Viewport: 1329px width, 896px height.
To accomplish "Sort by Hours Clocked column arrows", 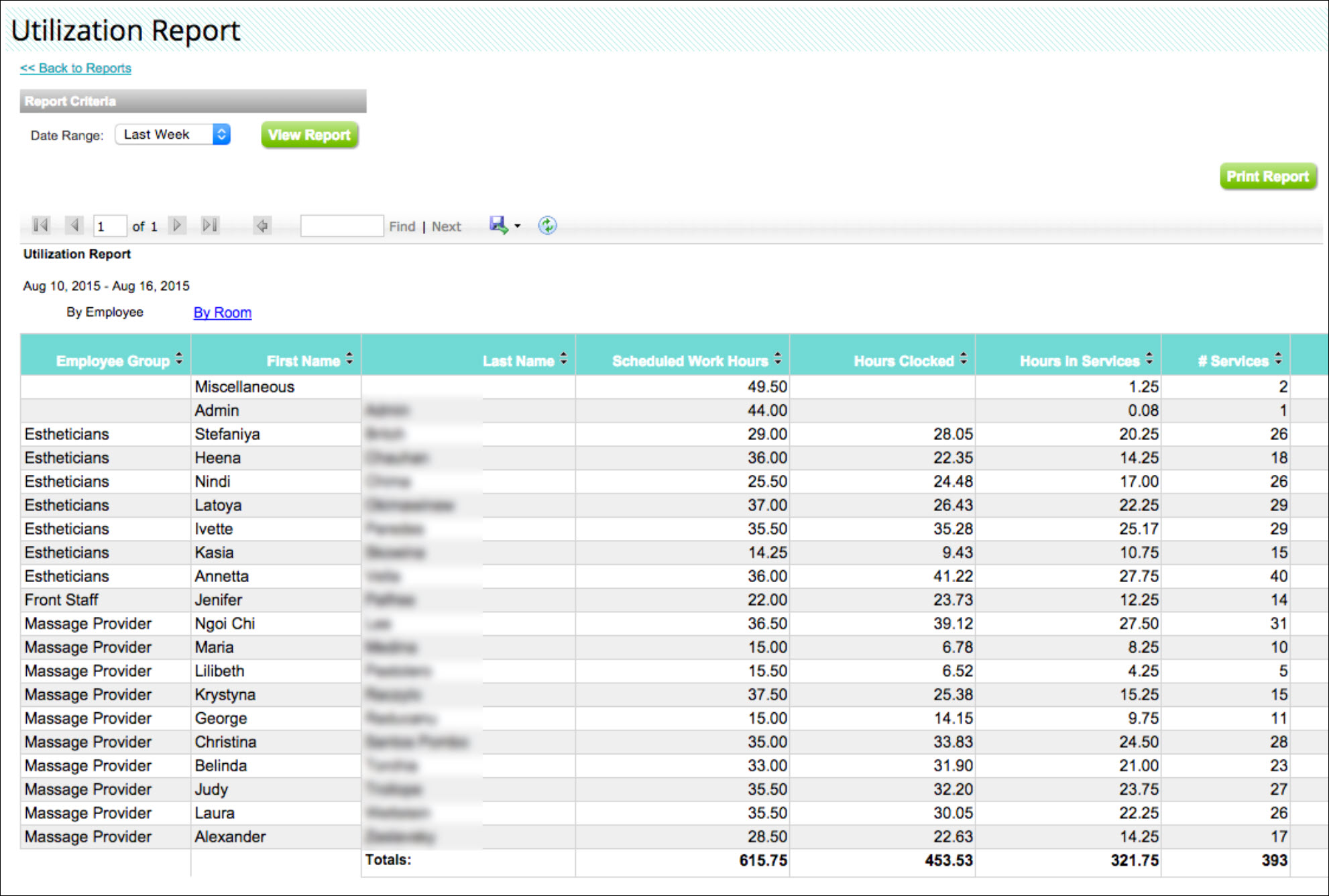I will coord(964,359).
